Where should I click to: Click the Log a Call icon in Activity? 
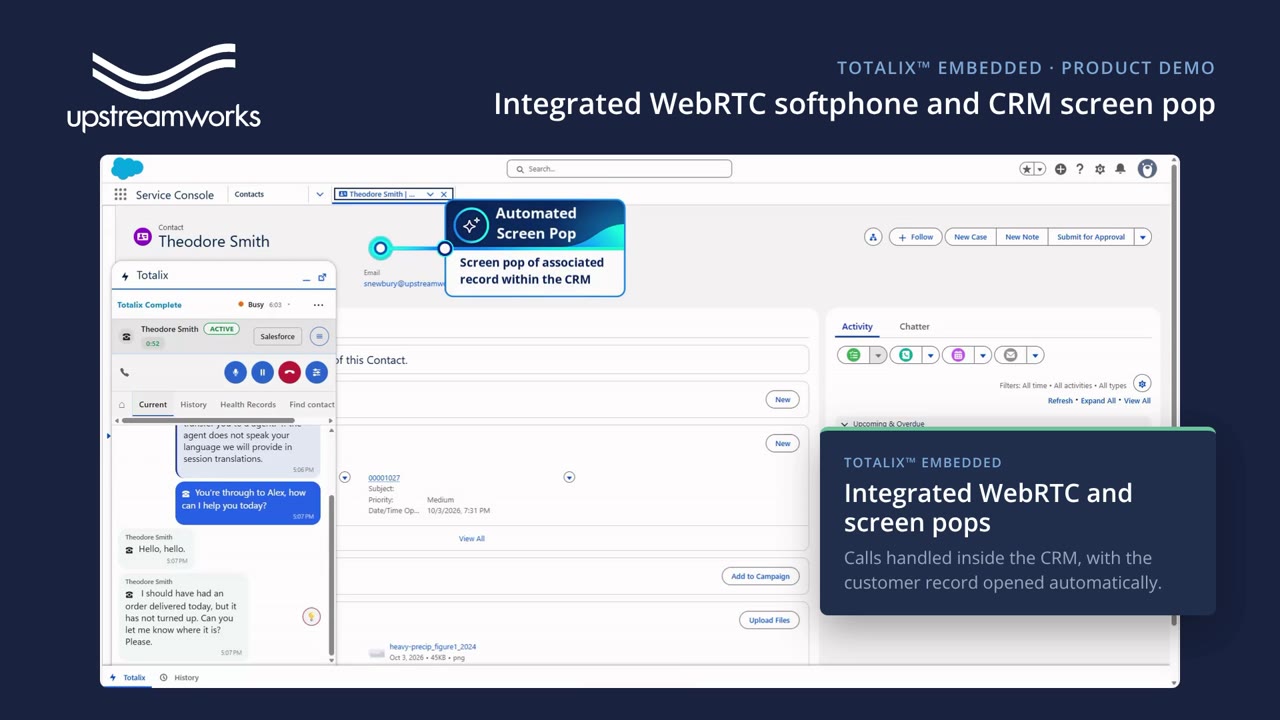[x=906, y=355]
